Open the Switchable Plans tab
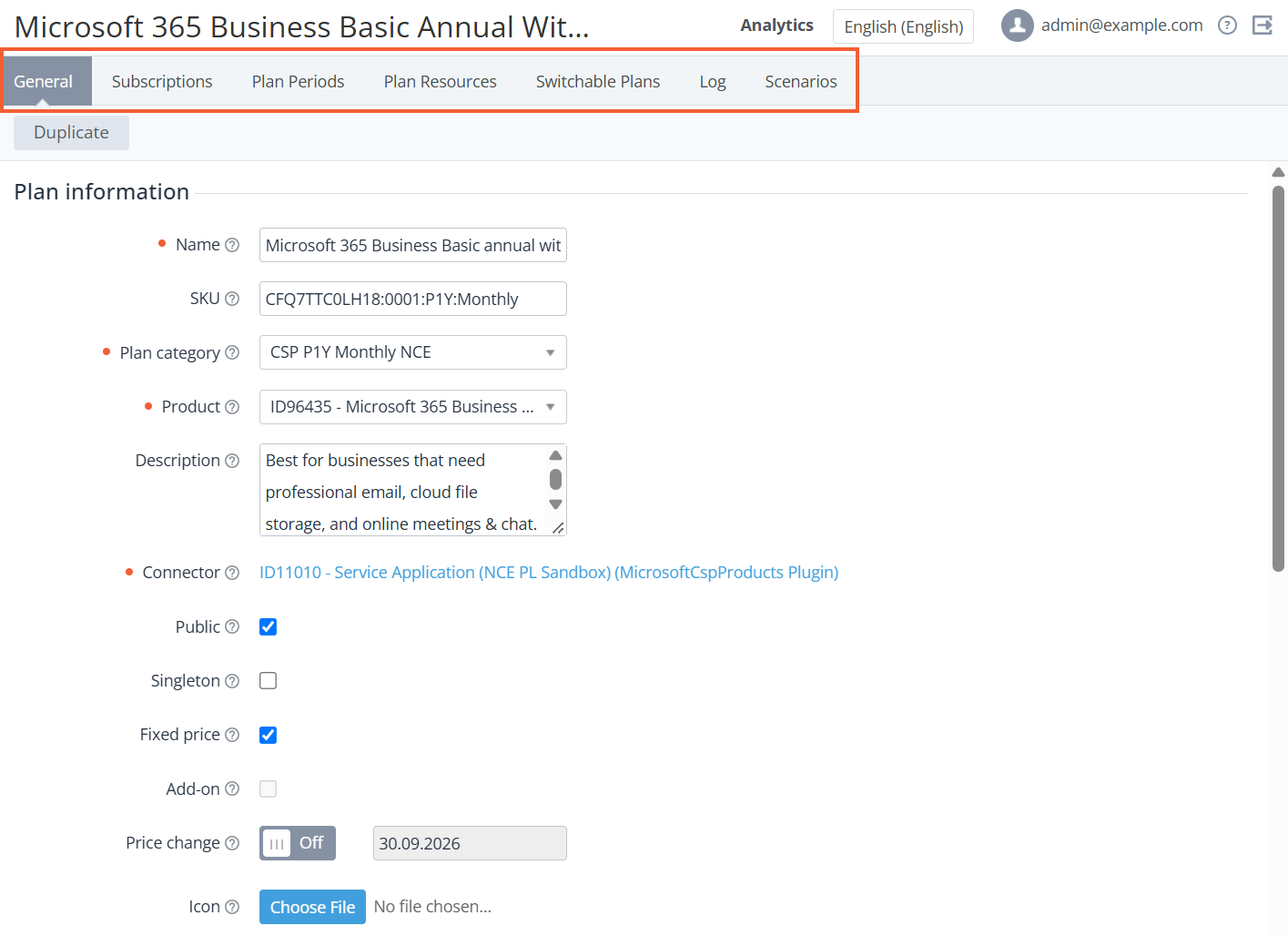1288x936 pixels. point(598,81)
